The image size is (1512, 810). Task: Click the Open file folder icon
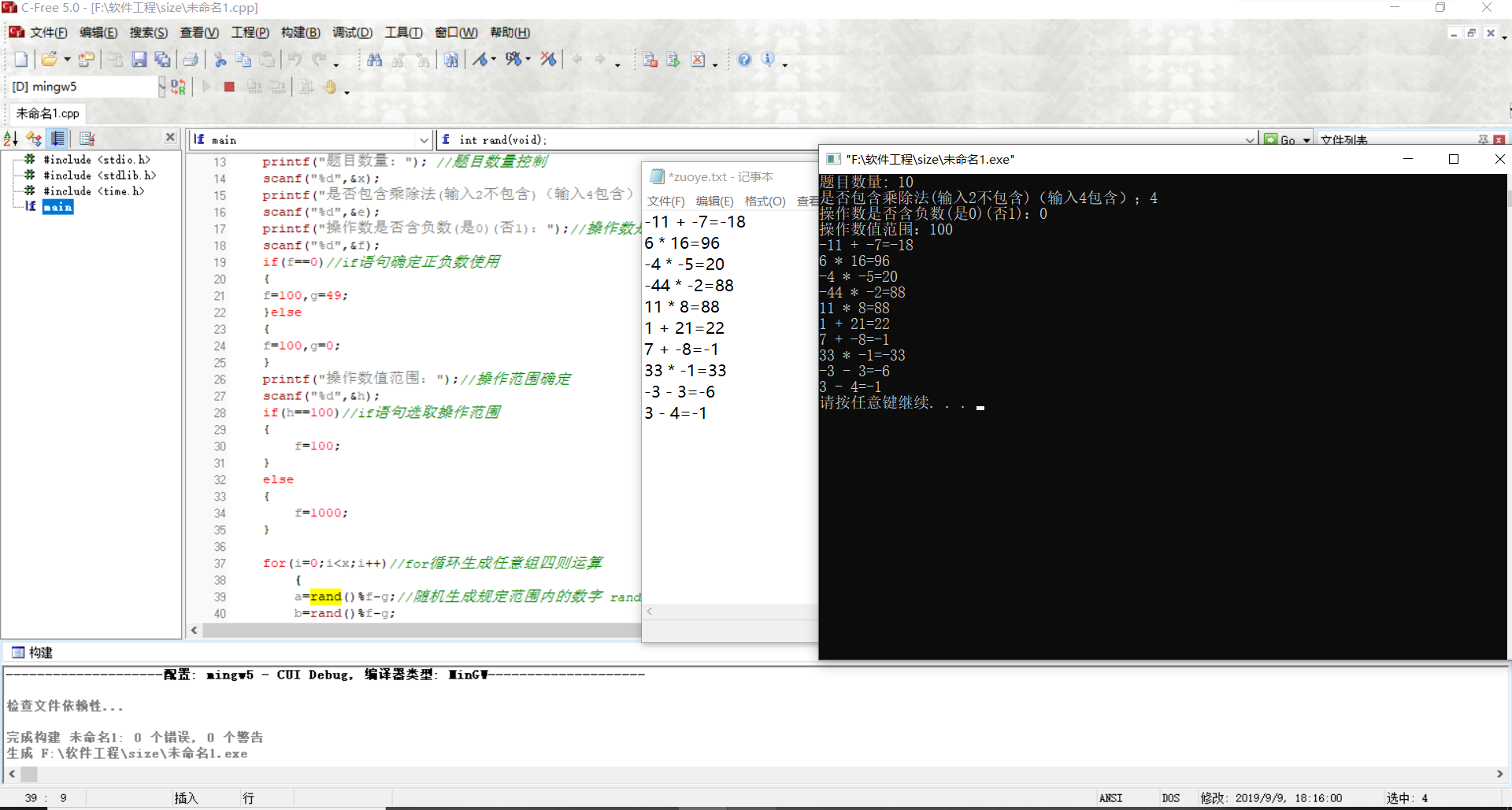(x=49, y=59)
